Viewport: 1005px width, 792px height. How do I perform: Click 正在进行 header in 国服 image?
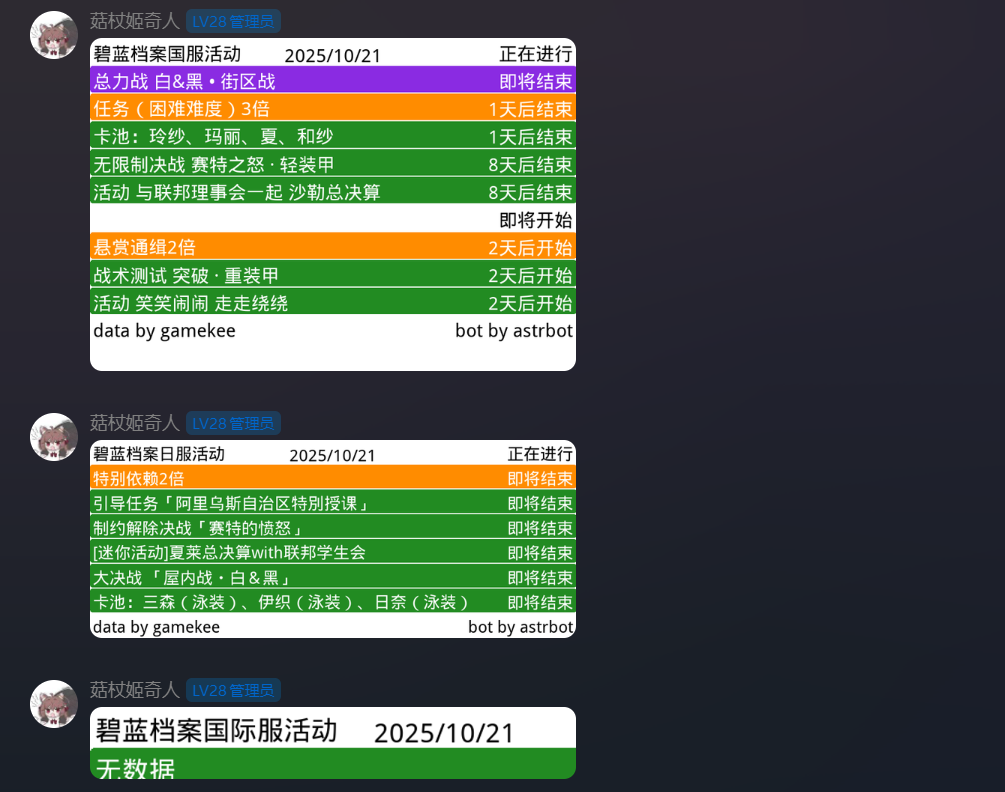pos(536,54)
